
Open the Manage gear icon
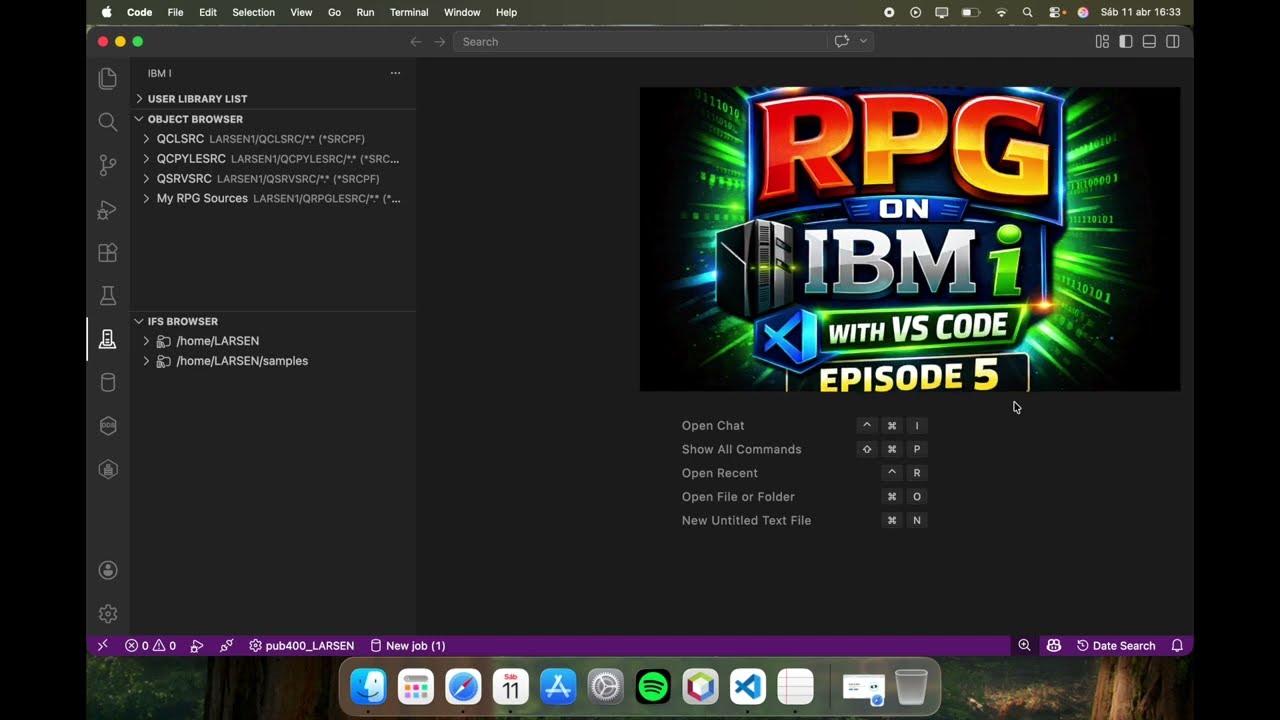(x=108, y=614)
